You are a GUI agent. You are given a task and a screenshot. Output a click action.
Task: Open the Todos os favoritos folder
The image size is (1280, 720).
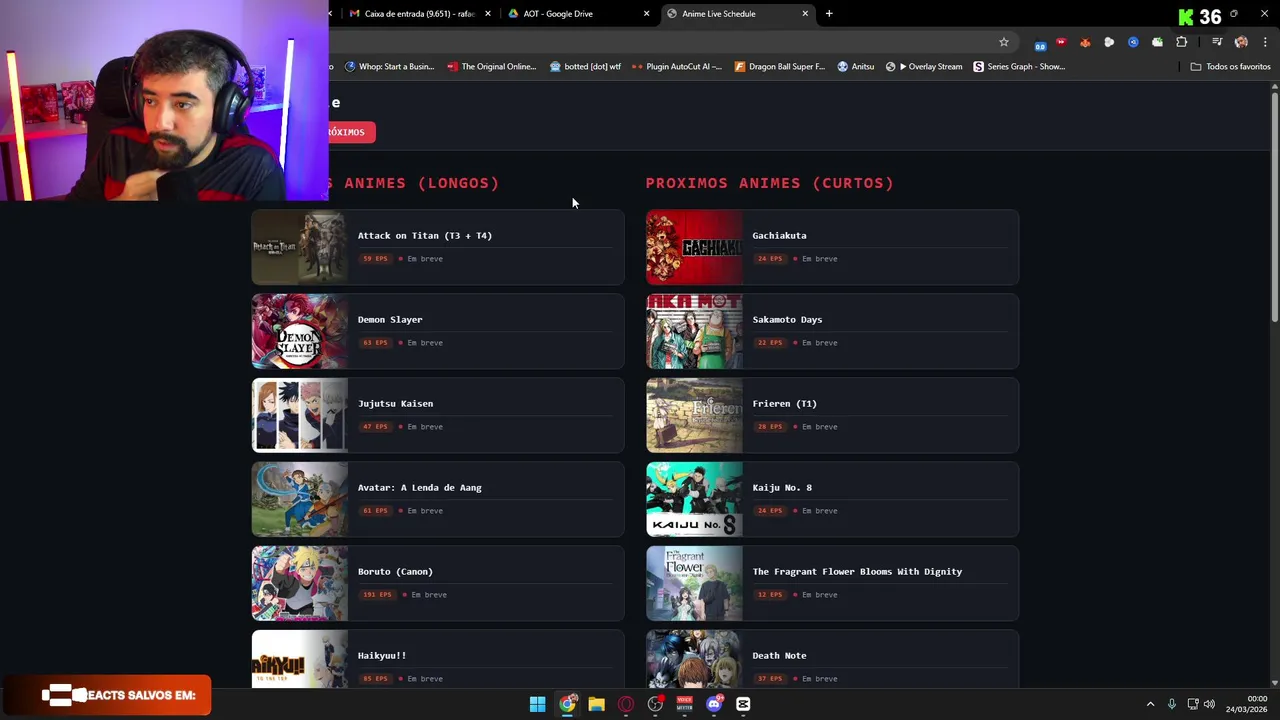pos(1230,67)
